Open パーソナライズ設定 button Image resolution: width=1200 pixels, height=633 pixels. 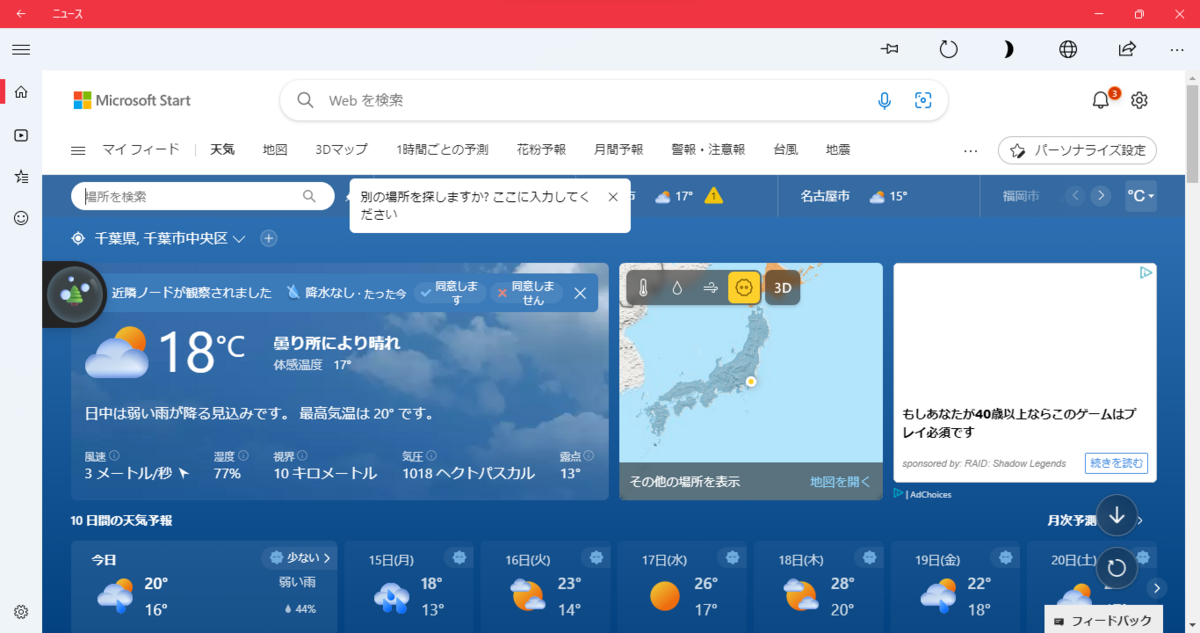[x=1077, y=150]
